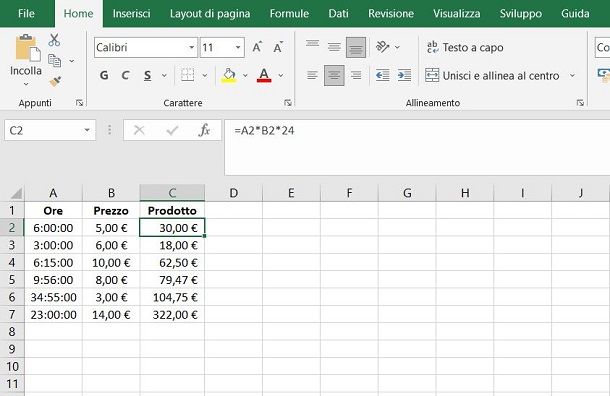610x396 pixels.
Task: Toggle bold G formatting
Action: click(x=104, y=75)
